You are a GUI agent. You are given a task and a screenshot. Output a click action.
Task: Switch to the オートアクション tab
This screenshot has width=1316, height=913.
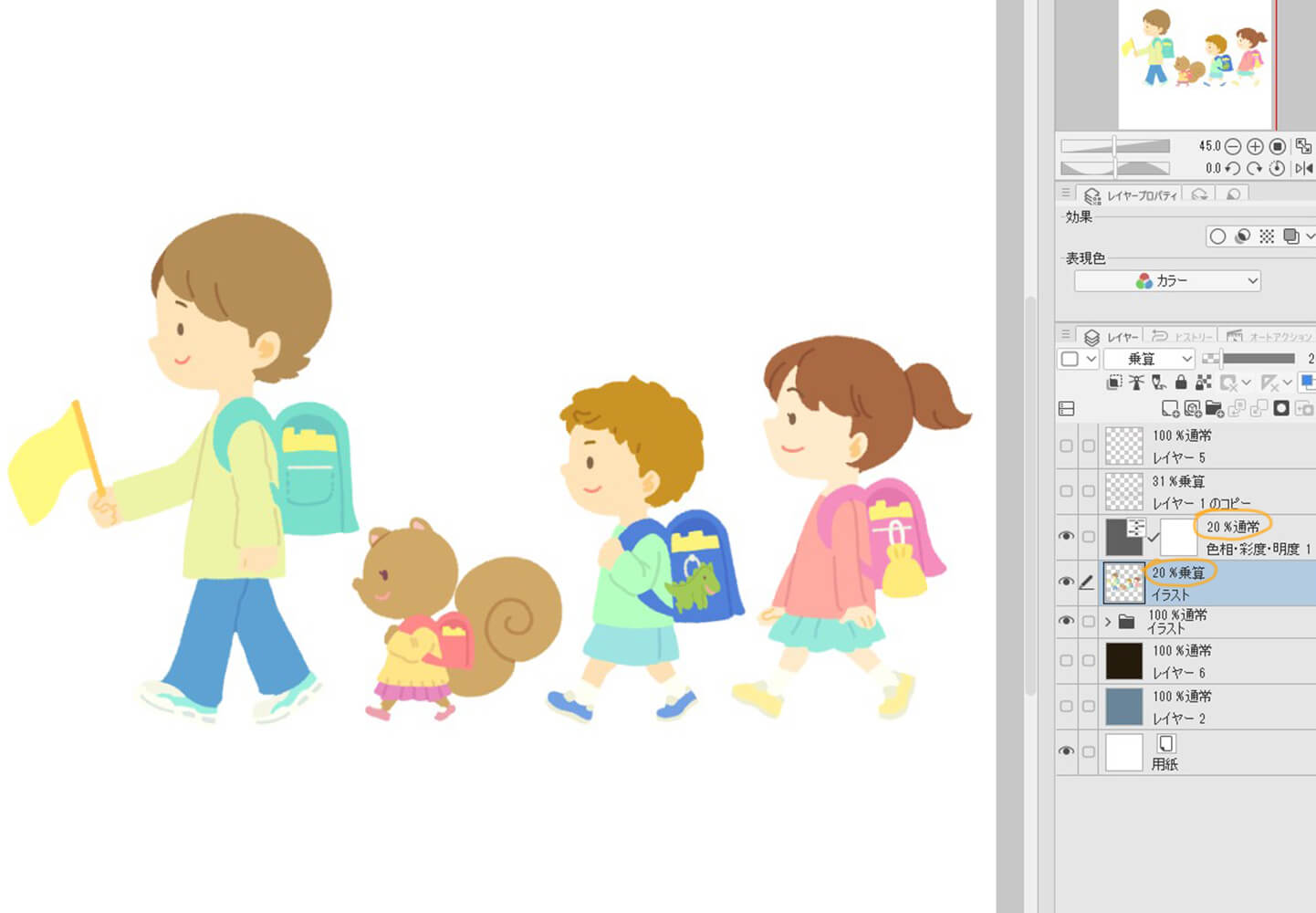pyautogui.click(x=1269, y=337)
